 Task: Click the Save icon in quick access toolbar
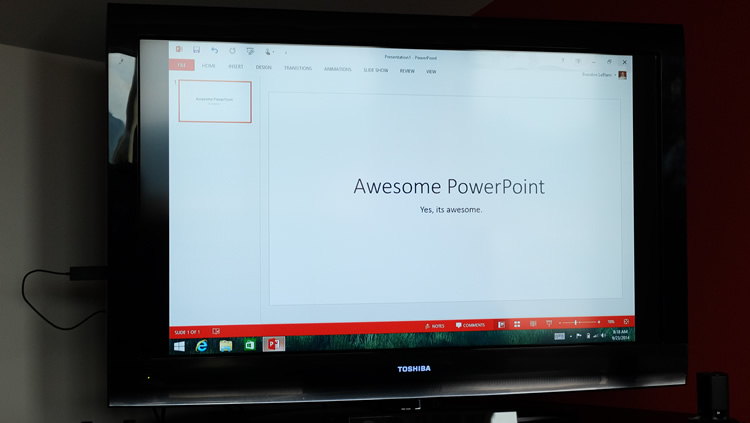(196, 50)
